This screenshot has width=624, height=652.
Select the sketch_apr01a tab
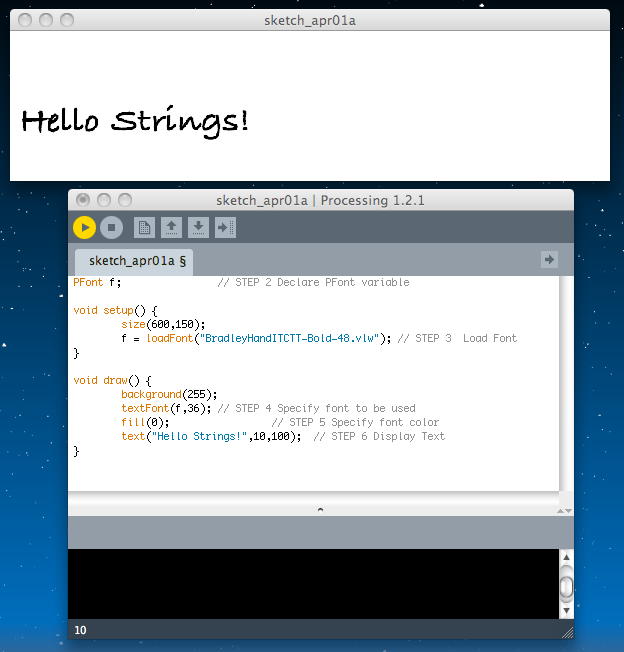click(x=134, y=262)
